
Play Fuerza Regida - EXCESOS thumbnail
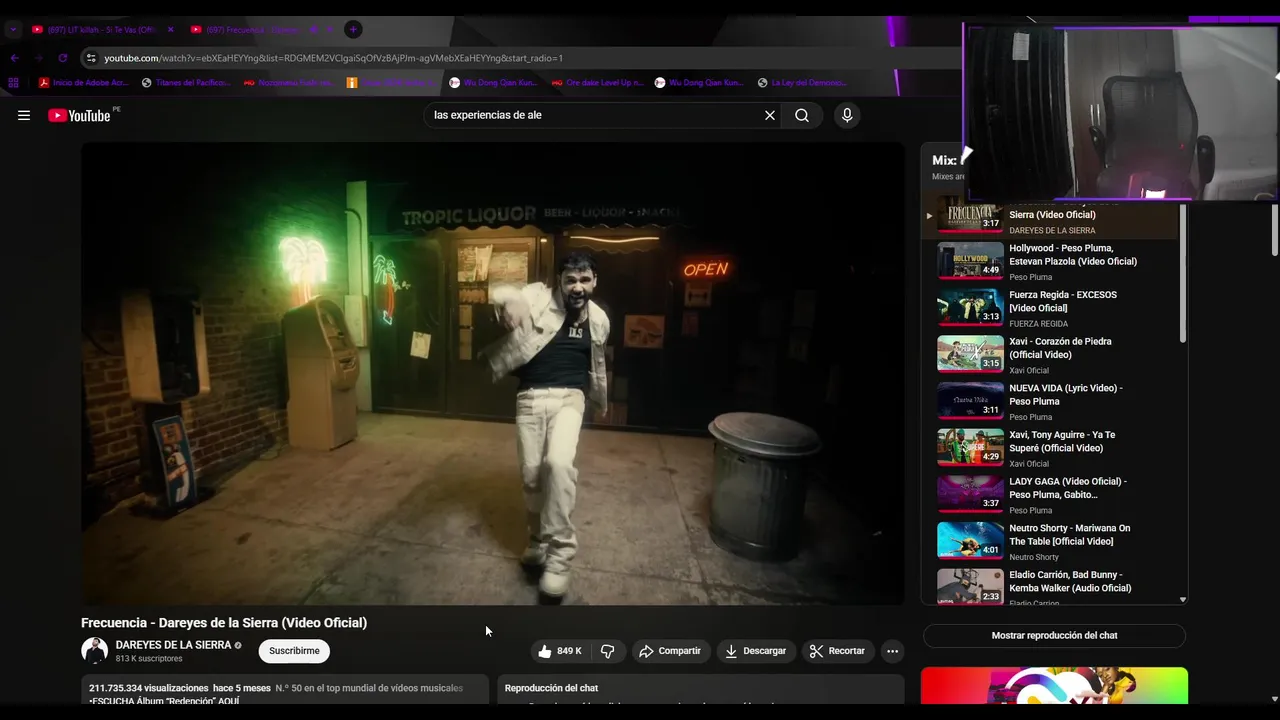point(970,307)
